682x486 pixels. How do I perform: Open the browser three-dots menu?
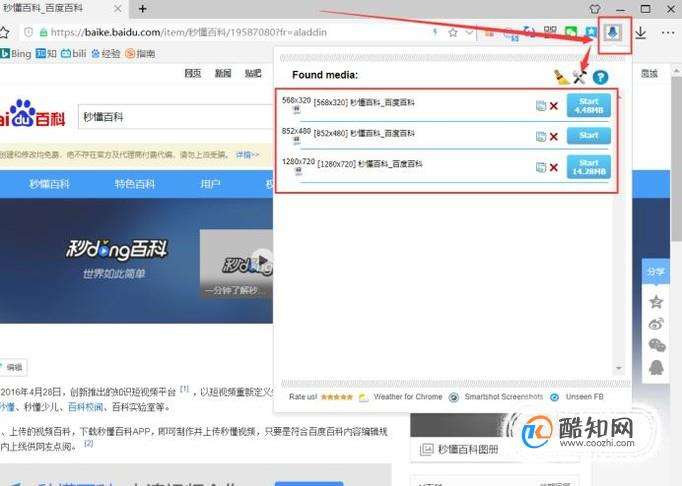668,33
